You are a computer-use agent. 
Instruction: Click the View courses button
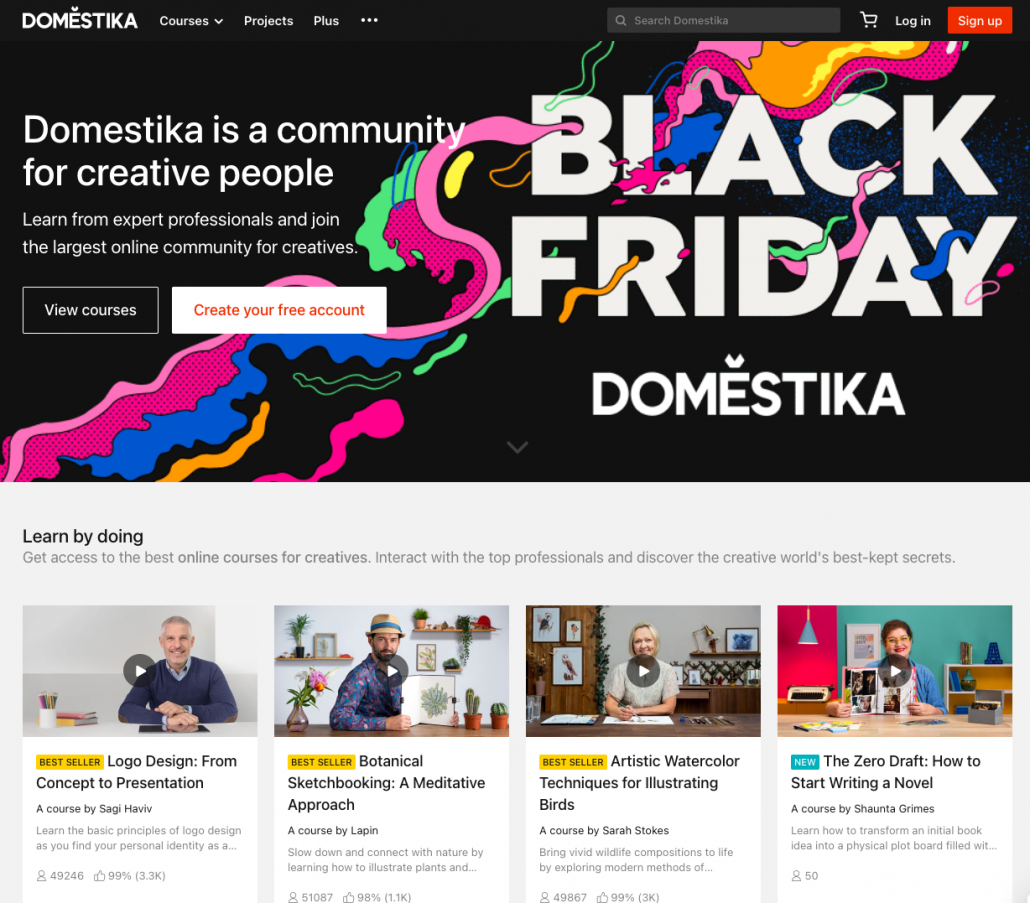coord(91,310)
